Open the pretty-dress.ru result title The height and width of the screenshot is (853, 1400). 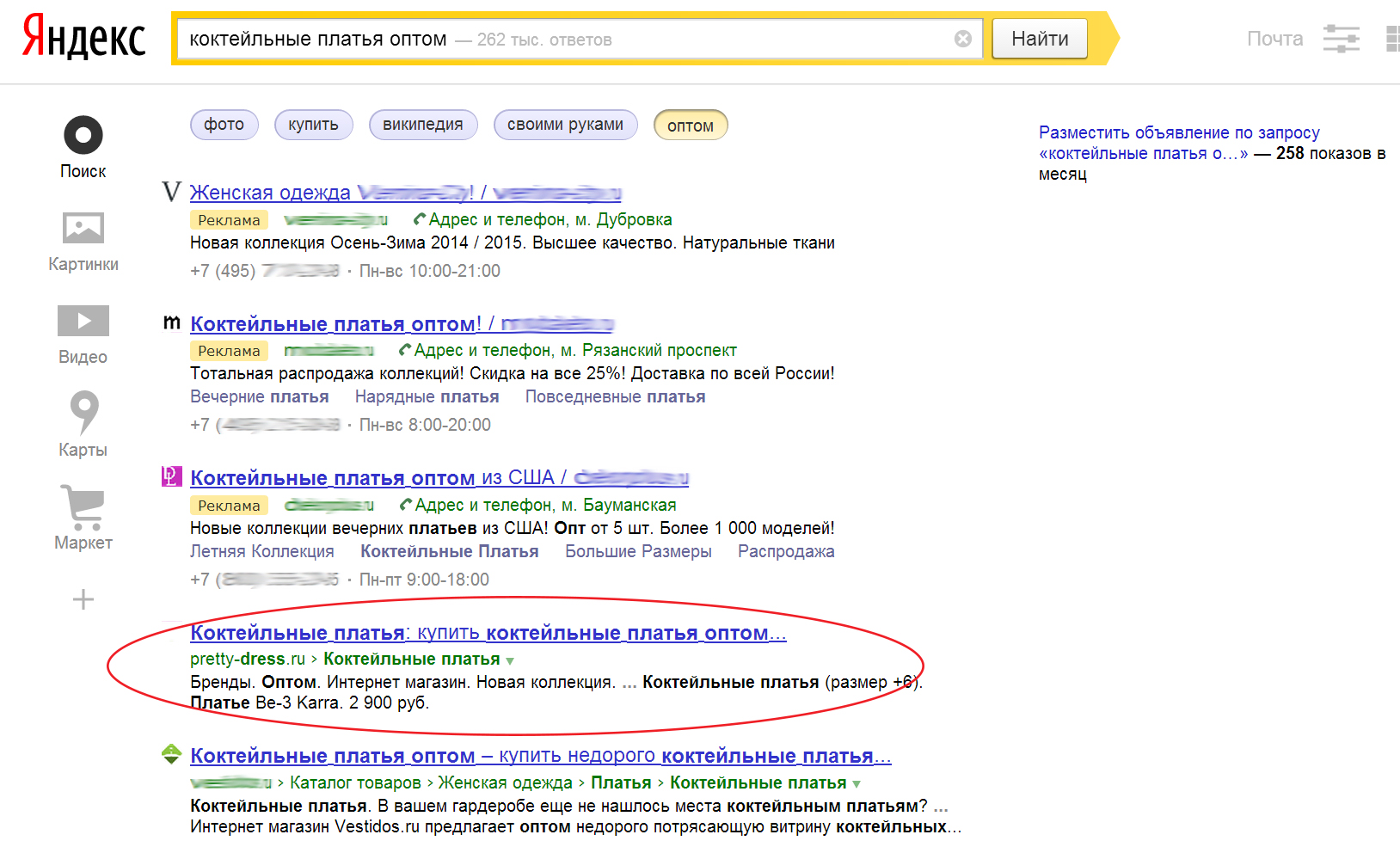tap(488, 633)
